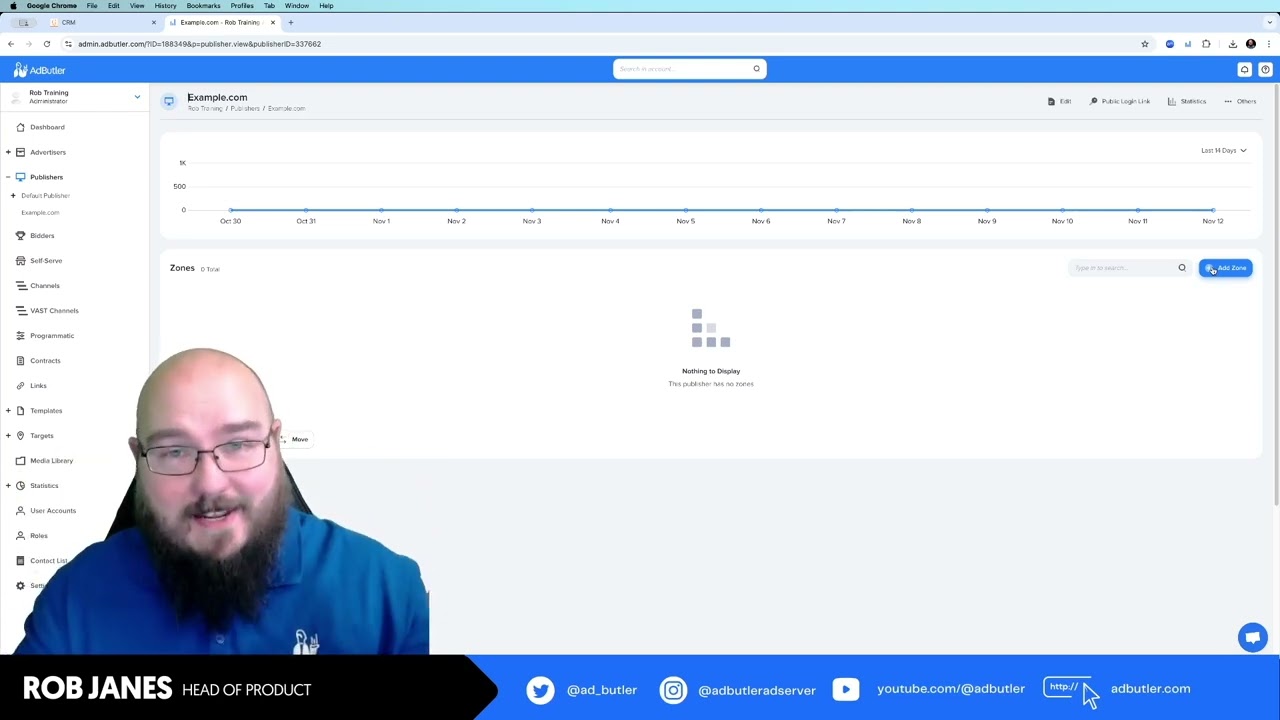Screen dimensions: 1280x720
Task: Click the Channels icon in sidebar
Action: tap(20, 286)
